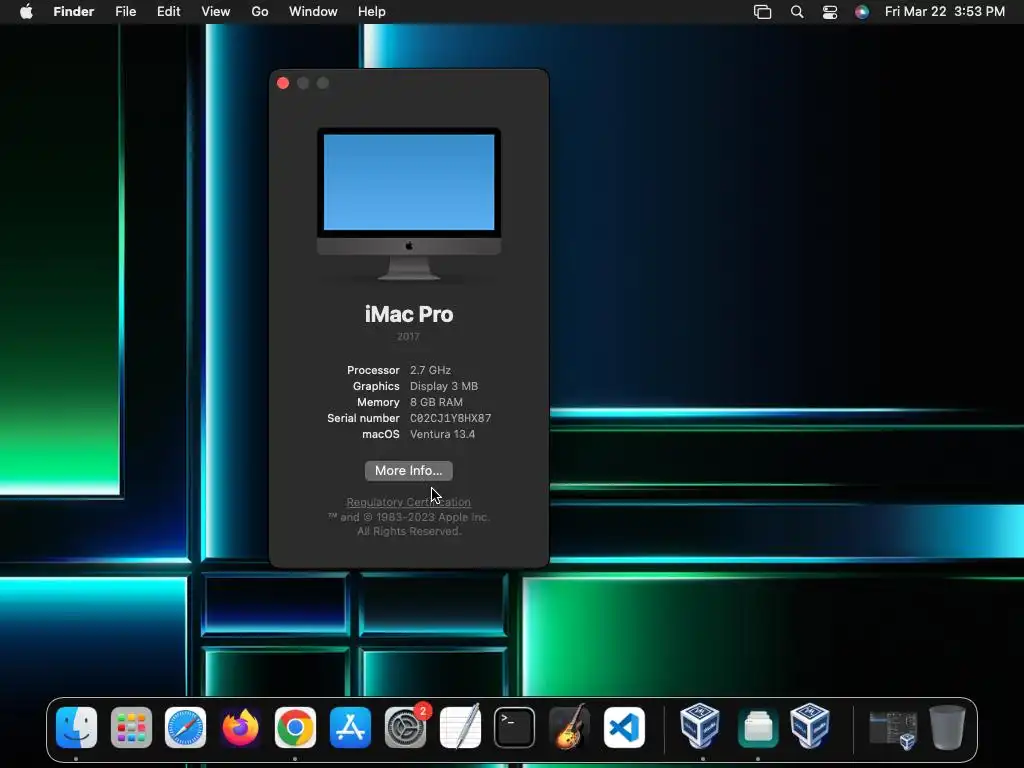Viewport: 1024px width, 768px height.
Task: Open the Regulatory Certification link
Action: [x=408, y=502]
